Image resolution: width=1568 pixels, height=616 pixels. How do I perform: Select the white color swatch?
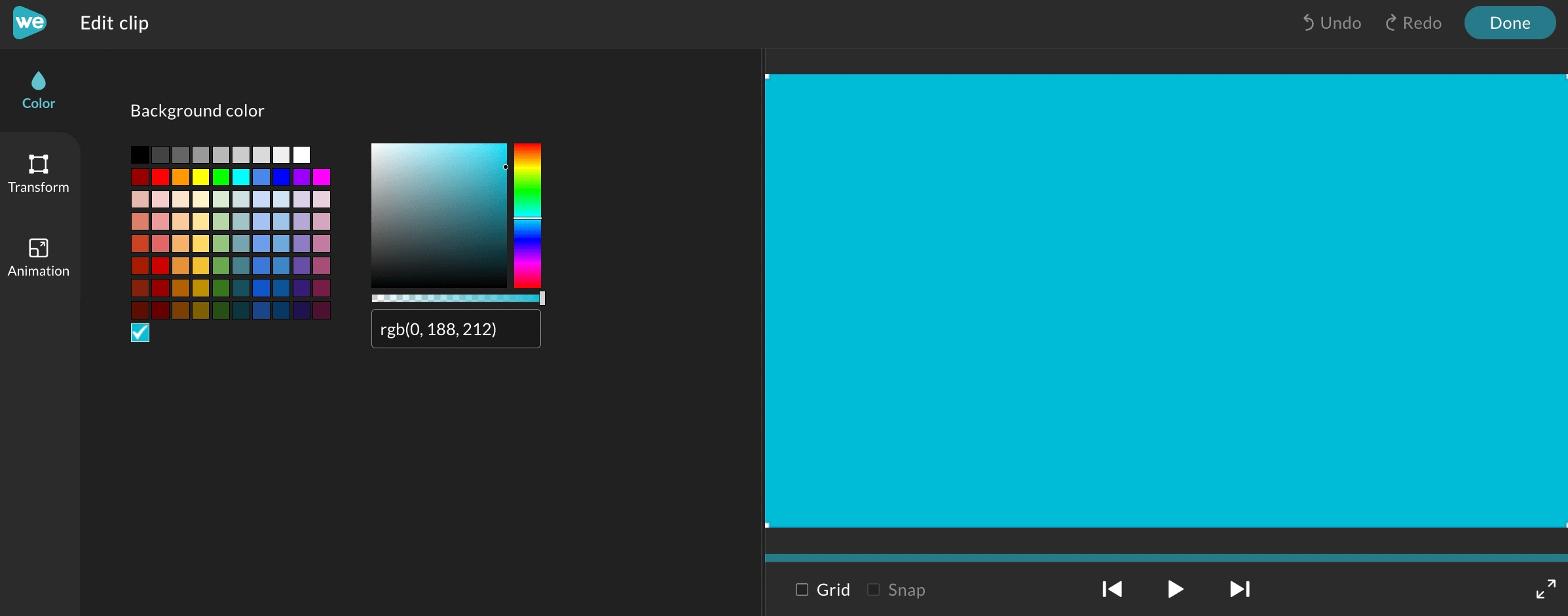coord(301,154)
